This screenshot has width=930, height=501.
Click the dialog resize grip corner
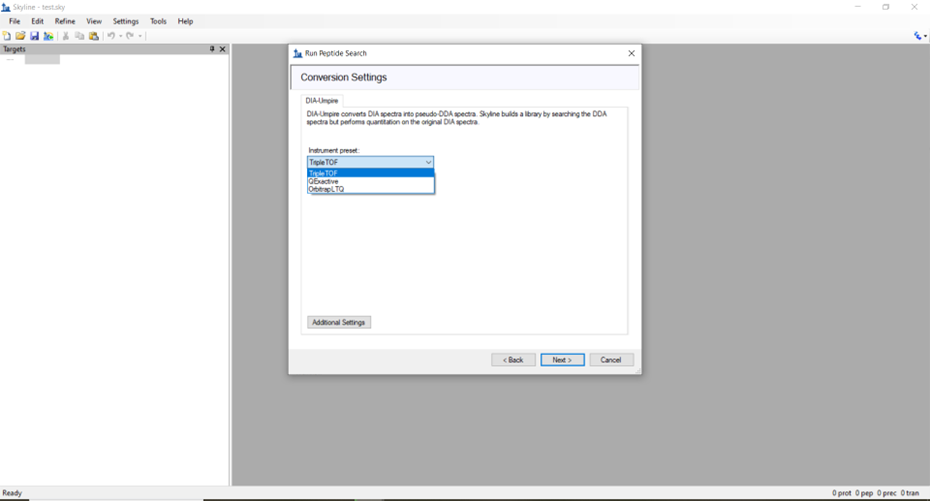click(638, 371)
